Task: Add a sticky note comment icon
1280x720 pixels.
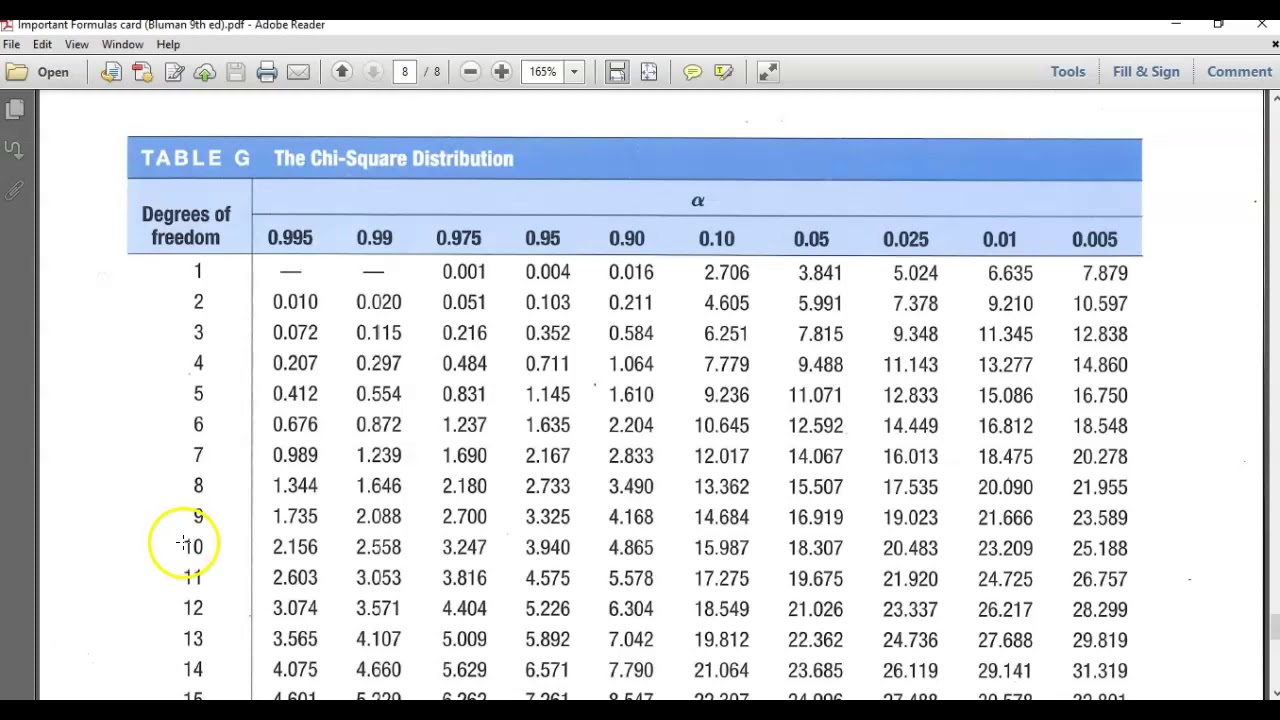Action: (692, 72)
